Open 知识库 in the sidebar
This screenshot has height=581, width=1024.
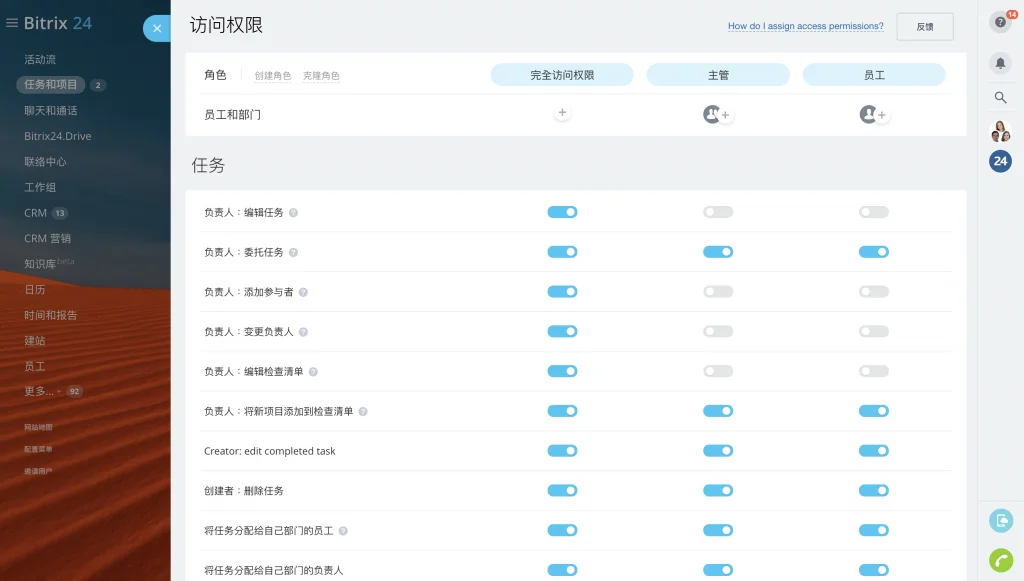pyautogui.click(x=40, y=264)
